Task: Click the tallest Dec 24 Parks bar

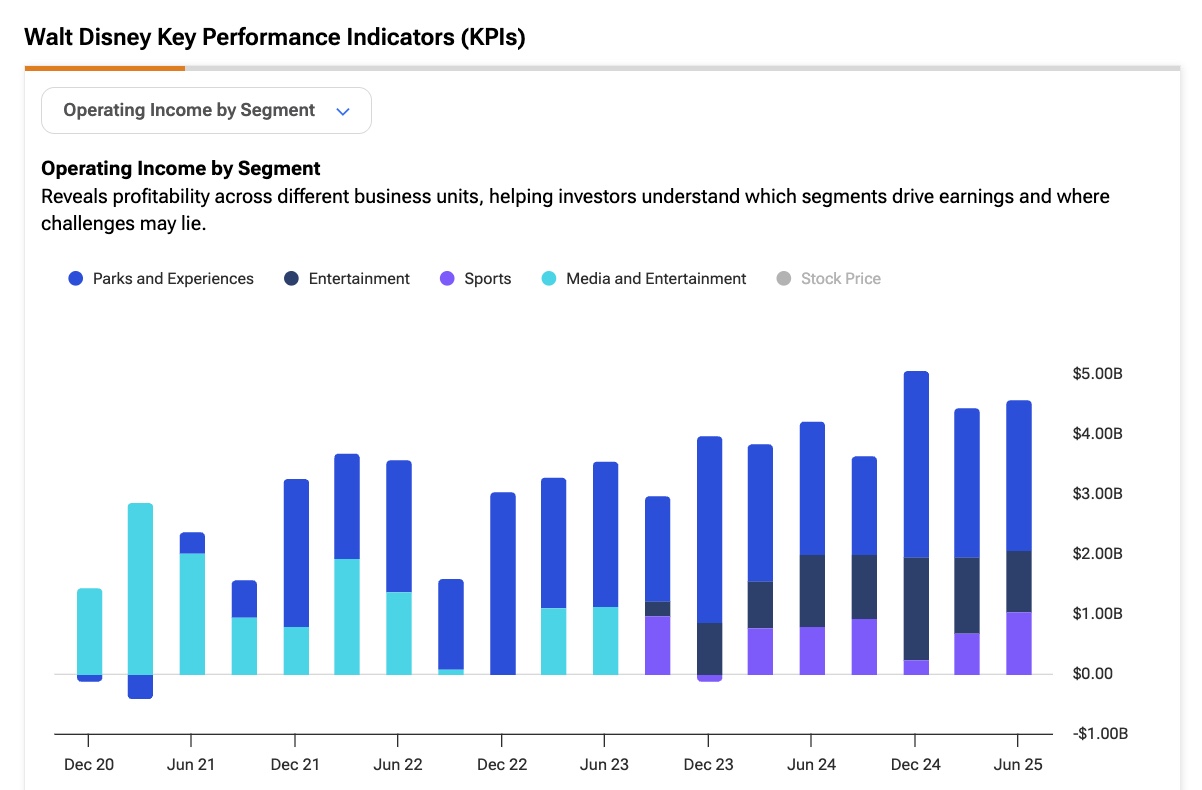Action: point(916,464)
